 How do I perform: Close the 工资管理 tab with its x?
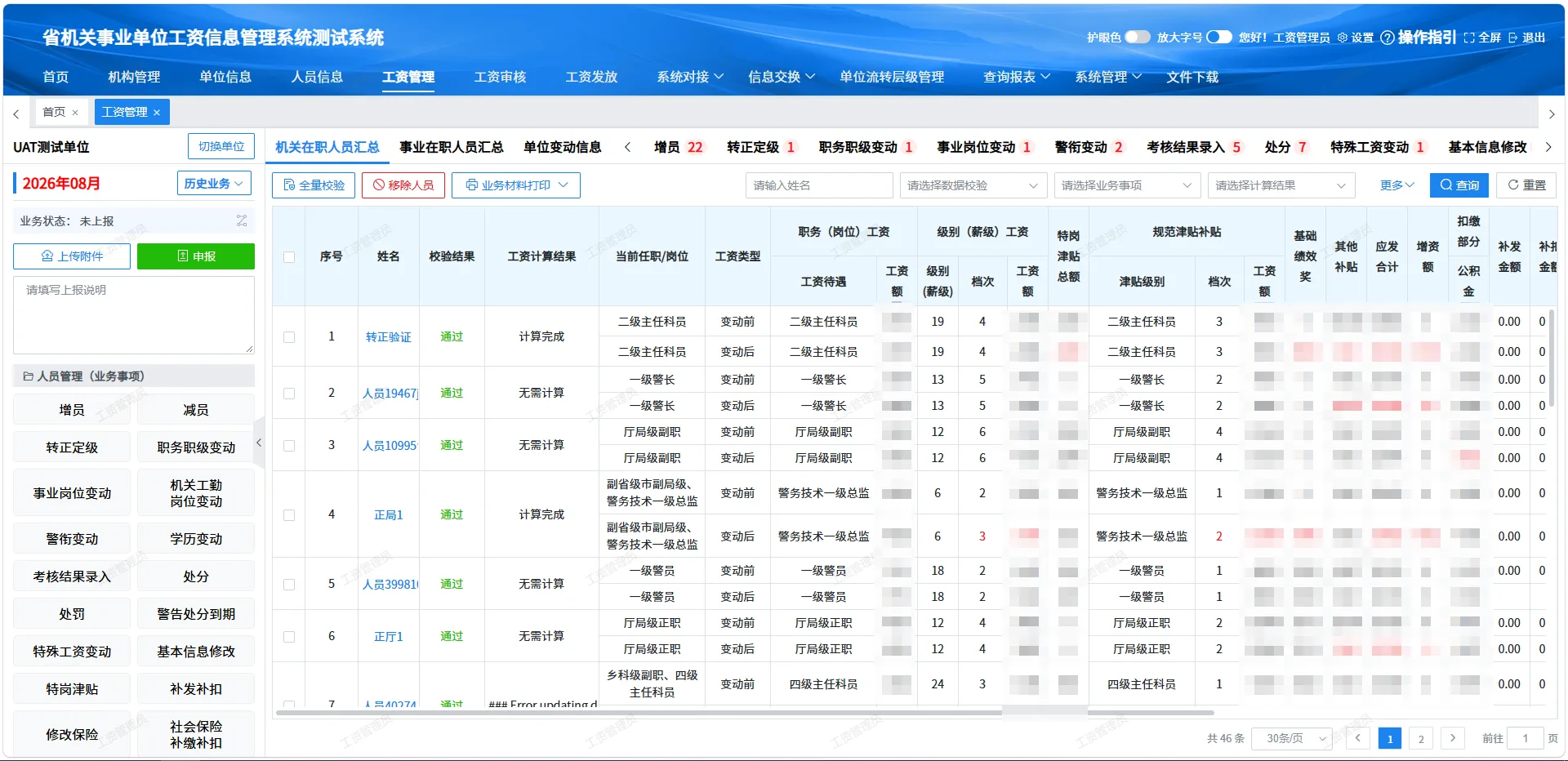click(x=157, y=113)
